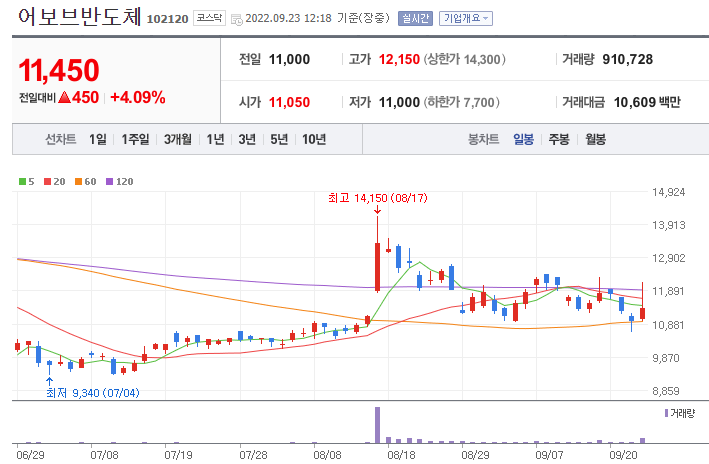Screen dimensions: 709x464
Task: Select the 1일 line chart period
Action: pos(98,139)
